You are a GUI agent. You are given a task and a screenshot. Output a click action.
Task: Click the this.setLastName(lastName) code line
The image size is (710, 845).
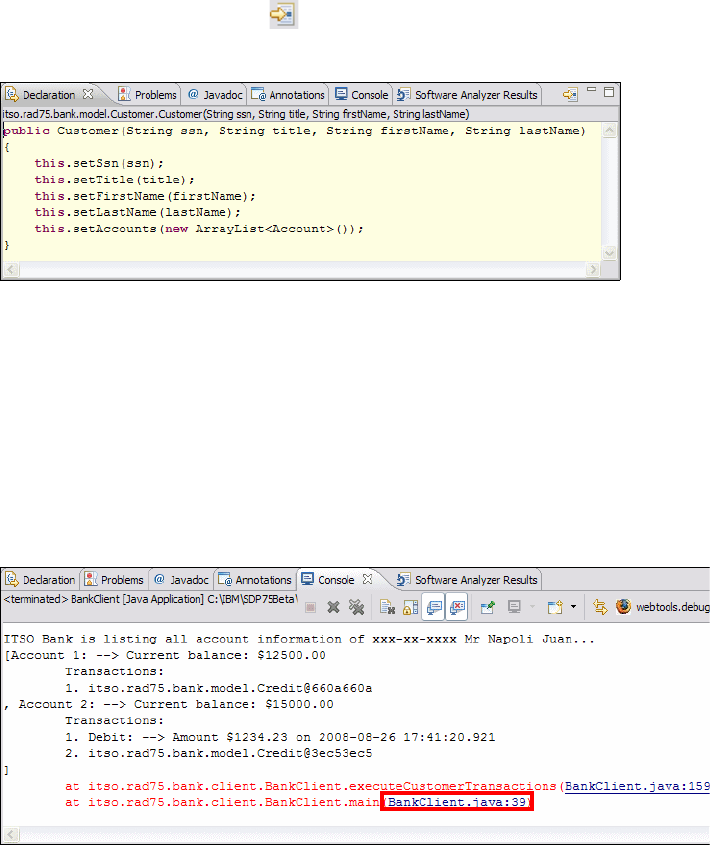137,212
